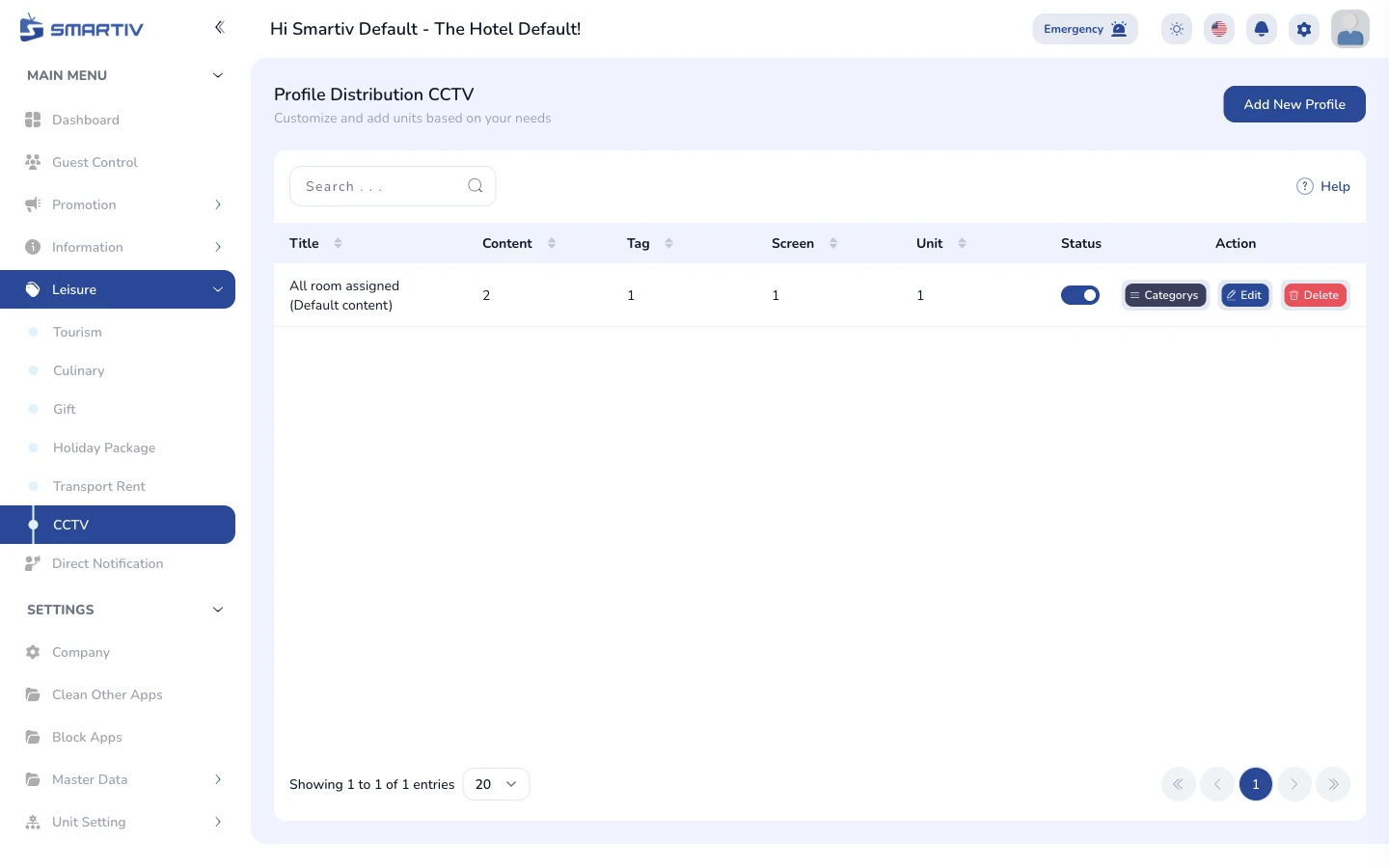This screenshot has width=1389, height=868.
Task: Go to previous page pagination button
Action: click(1217, 784)
